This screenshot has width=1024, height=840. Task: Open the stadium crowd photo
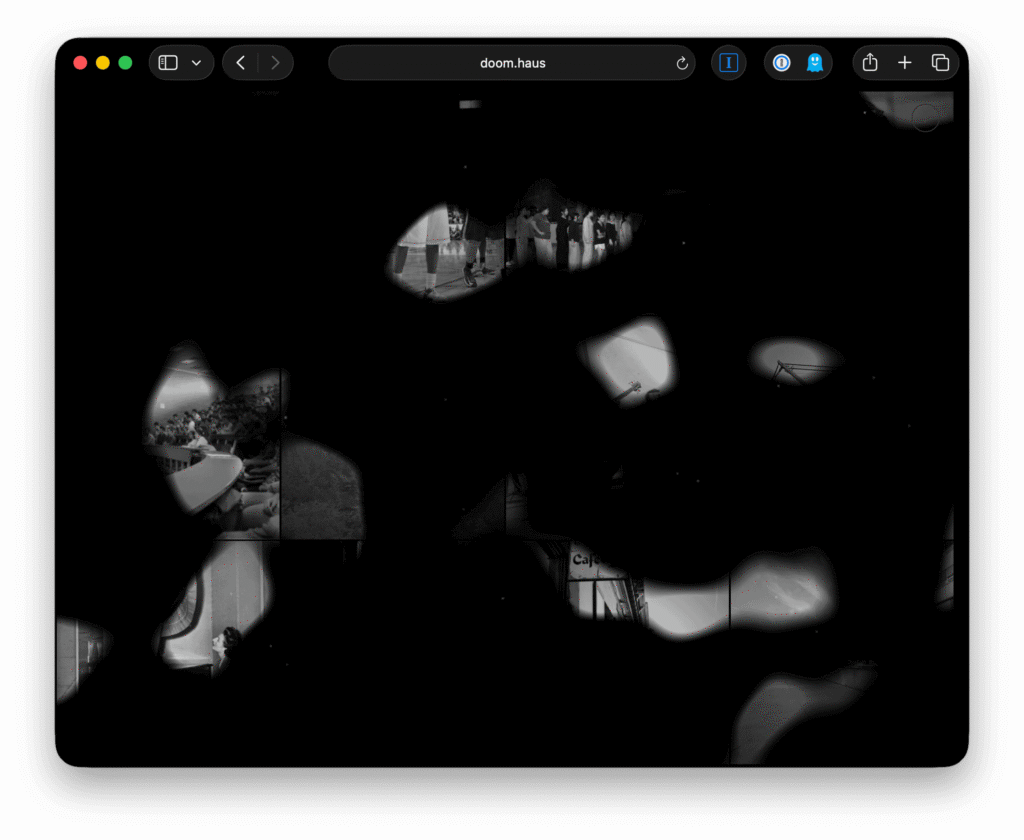tap(212, 430)
